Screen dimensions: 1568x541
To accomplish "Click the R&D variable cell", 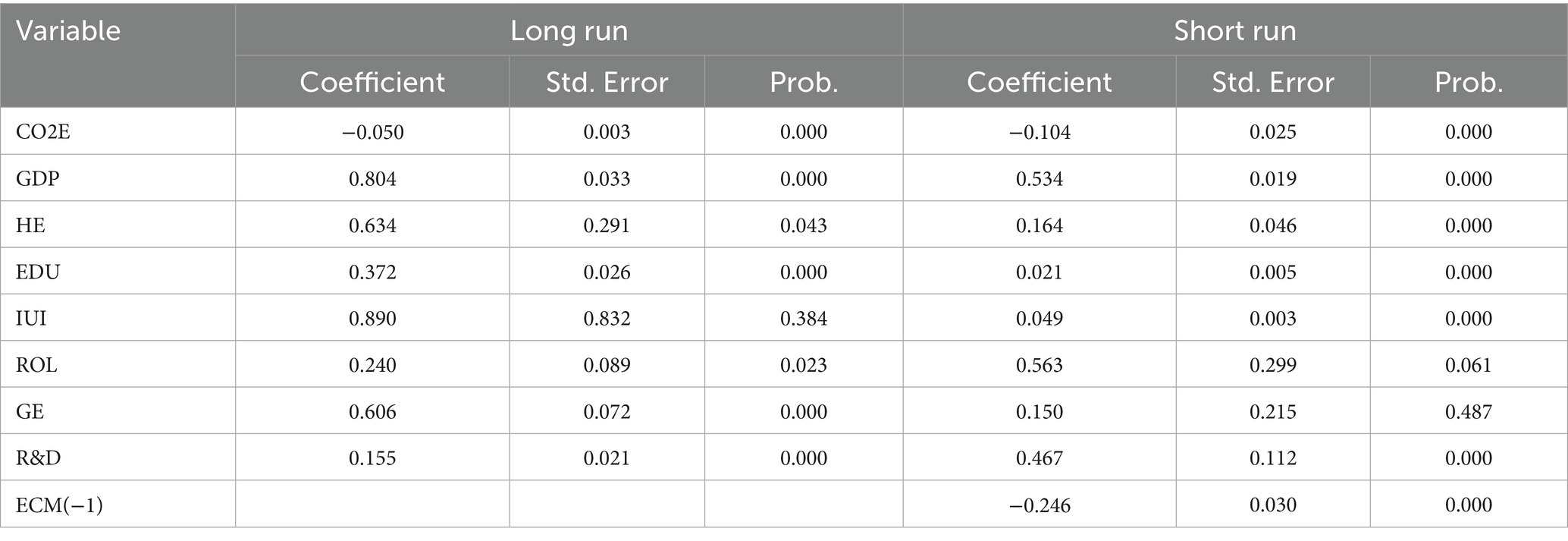I will (x=38, y=458).
